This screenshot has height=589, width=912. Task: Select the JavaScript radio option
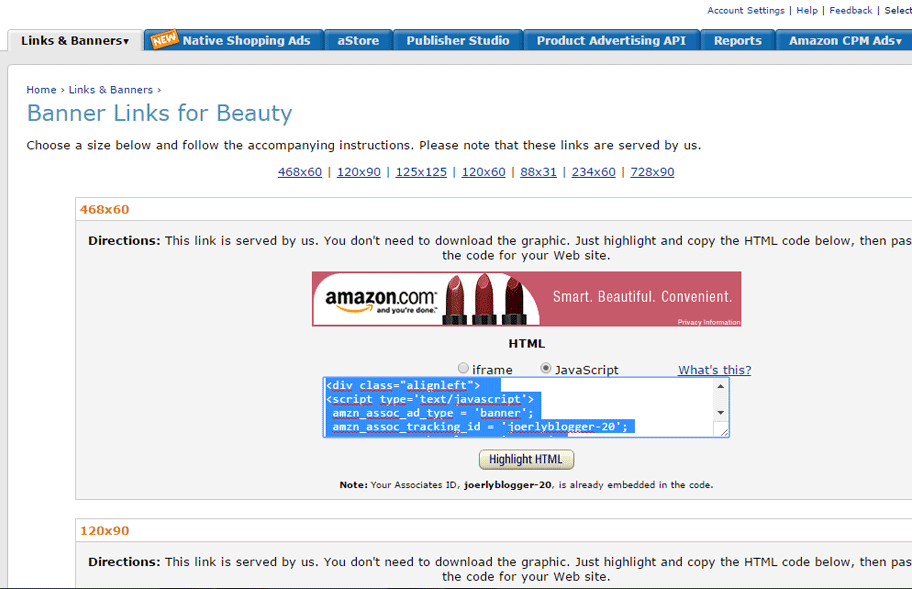[546, 368]
